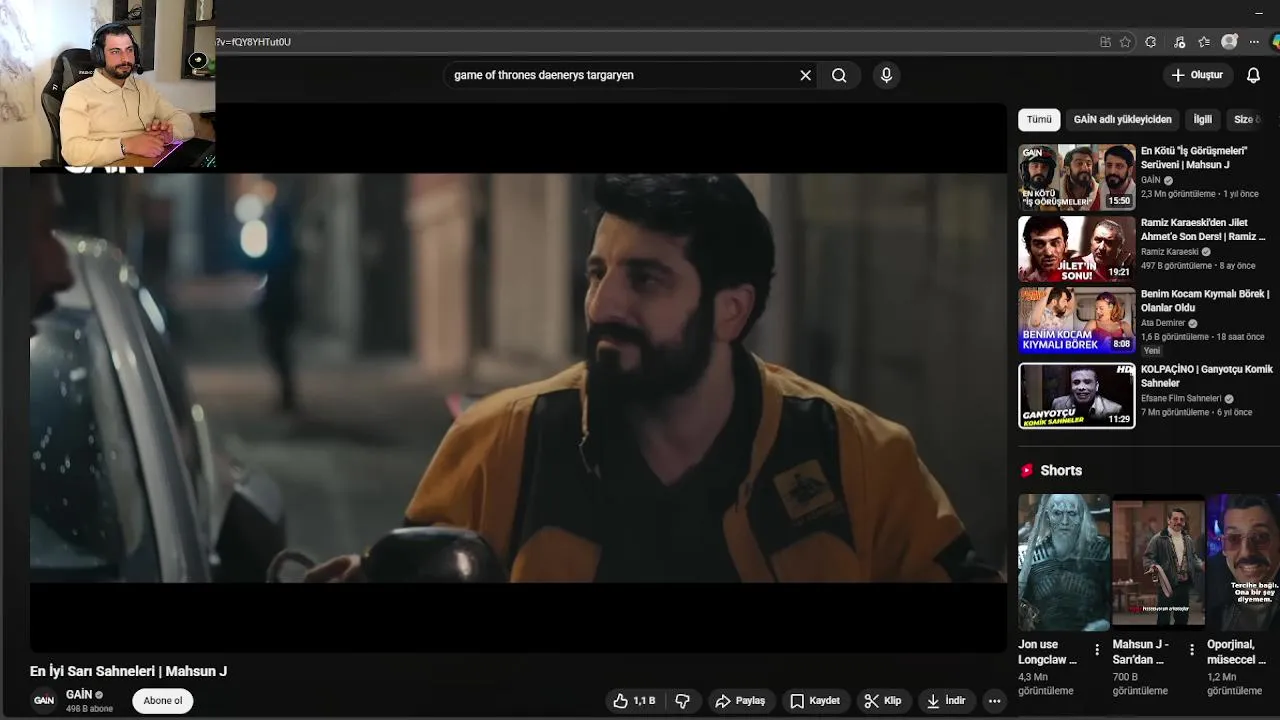Open GAİN channel avatar

(x=44, y=701)
